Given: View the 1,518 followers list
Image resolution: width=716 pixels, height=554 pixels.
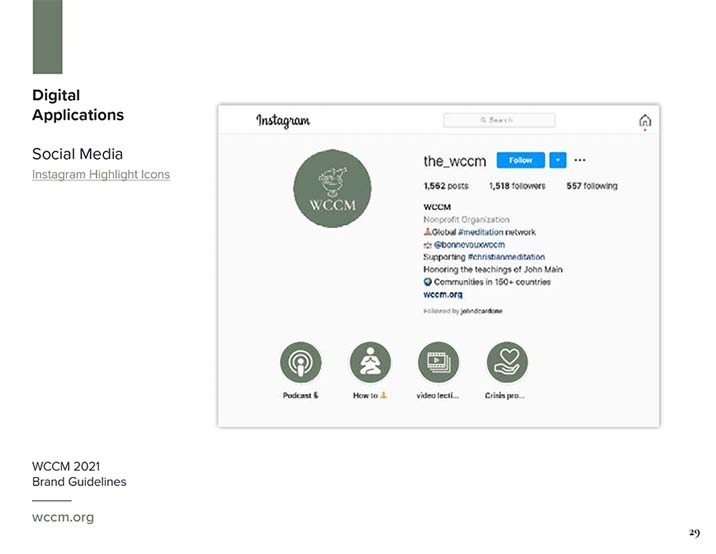Looking at the screenshot, I should tap(517, 186).
